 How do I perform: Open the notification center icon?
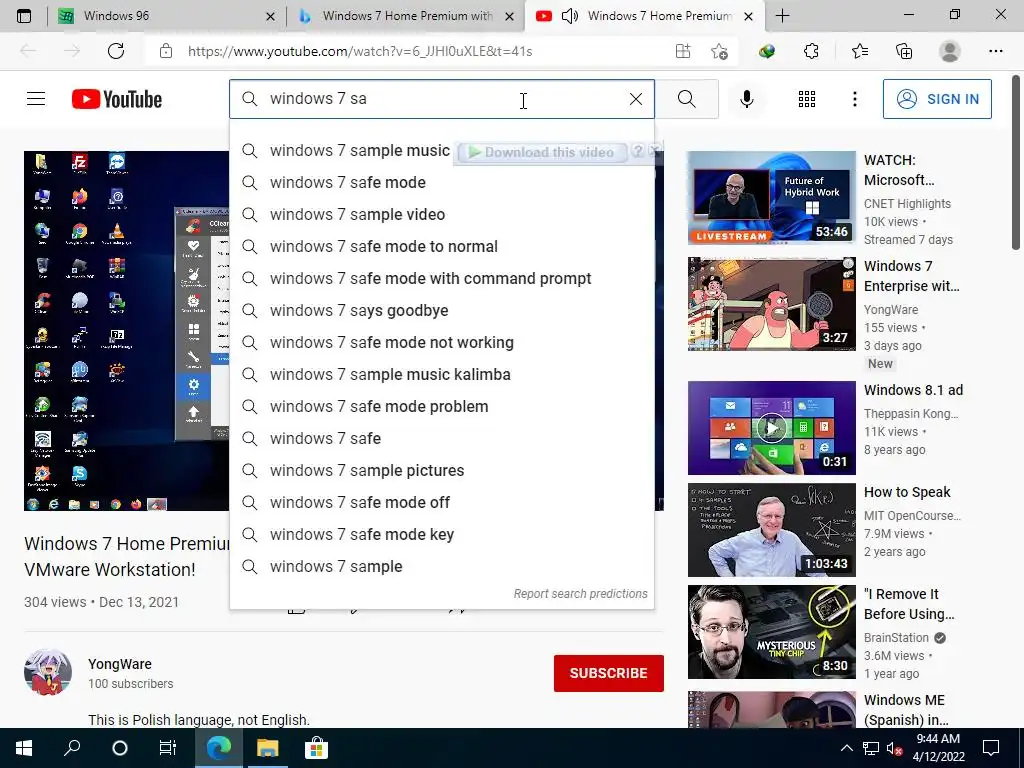[991, 748]
